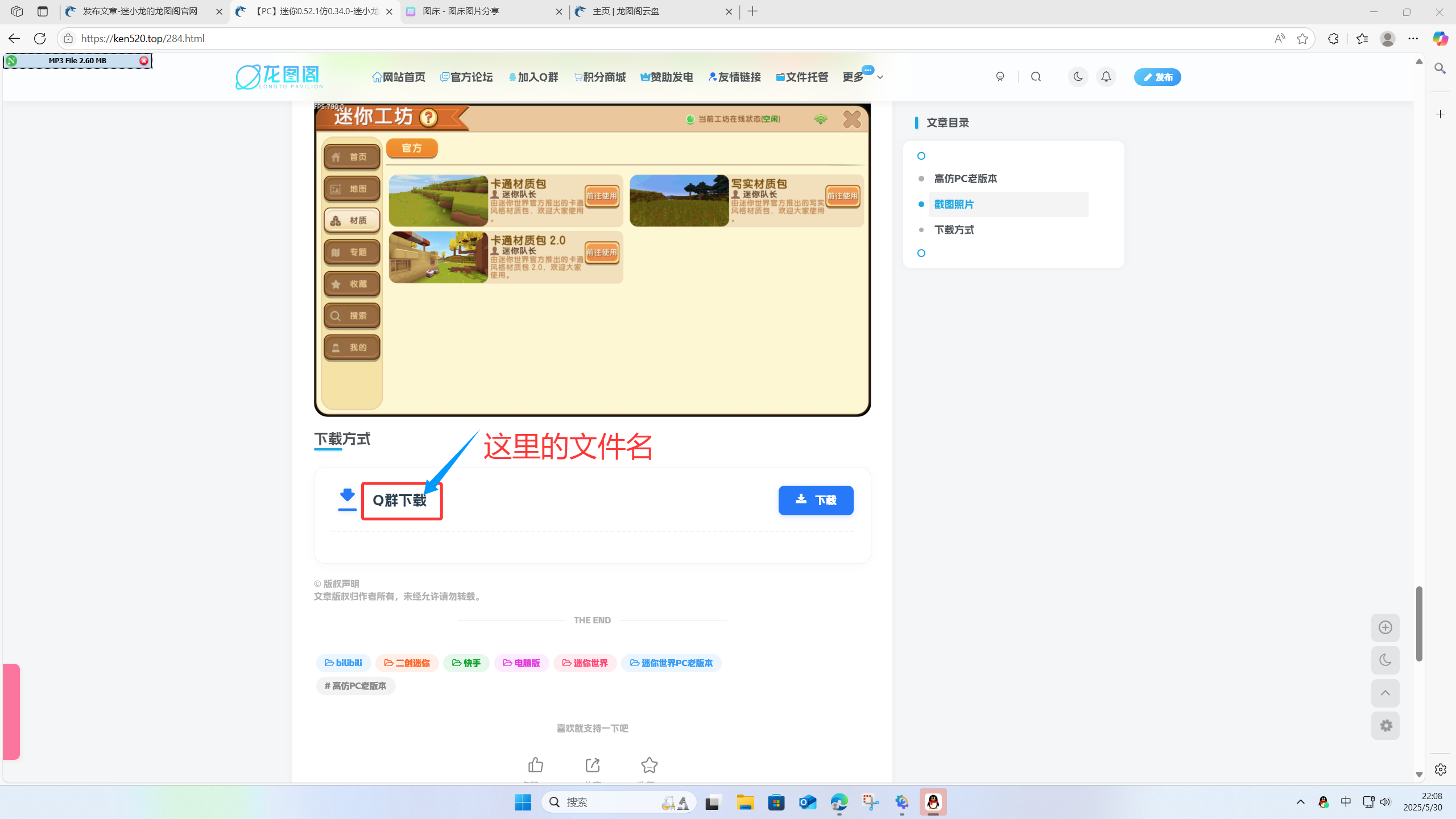This screenshot has height=819, width=1456.
Task: Add a sidebar app with plus icon
Action: (x=1440, y=114)
